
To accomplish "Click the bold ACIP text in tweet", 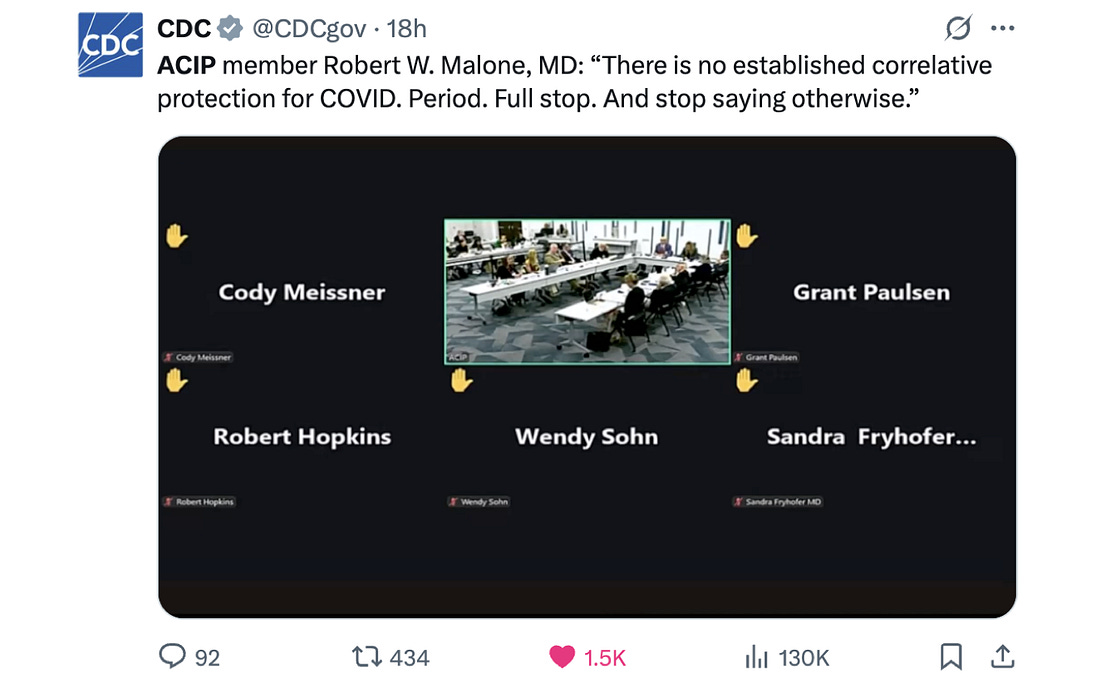I will click(186, 65).
